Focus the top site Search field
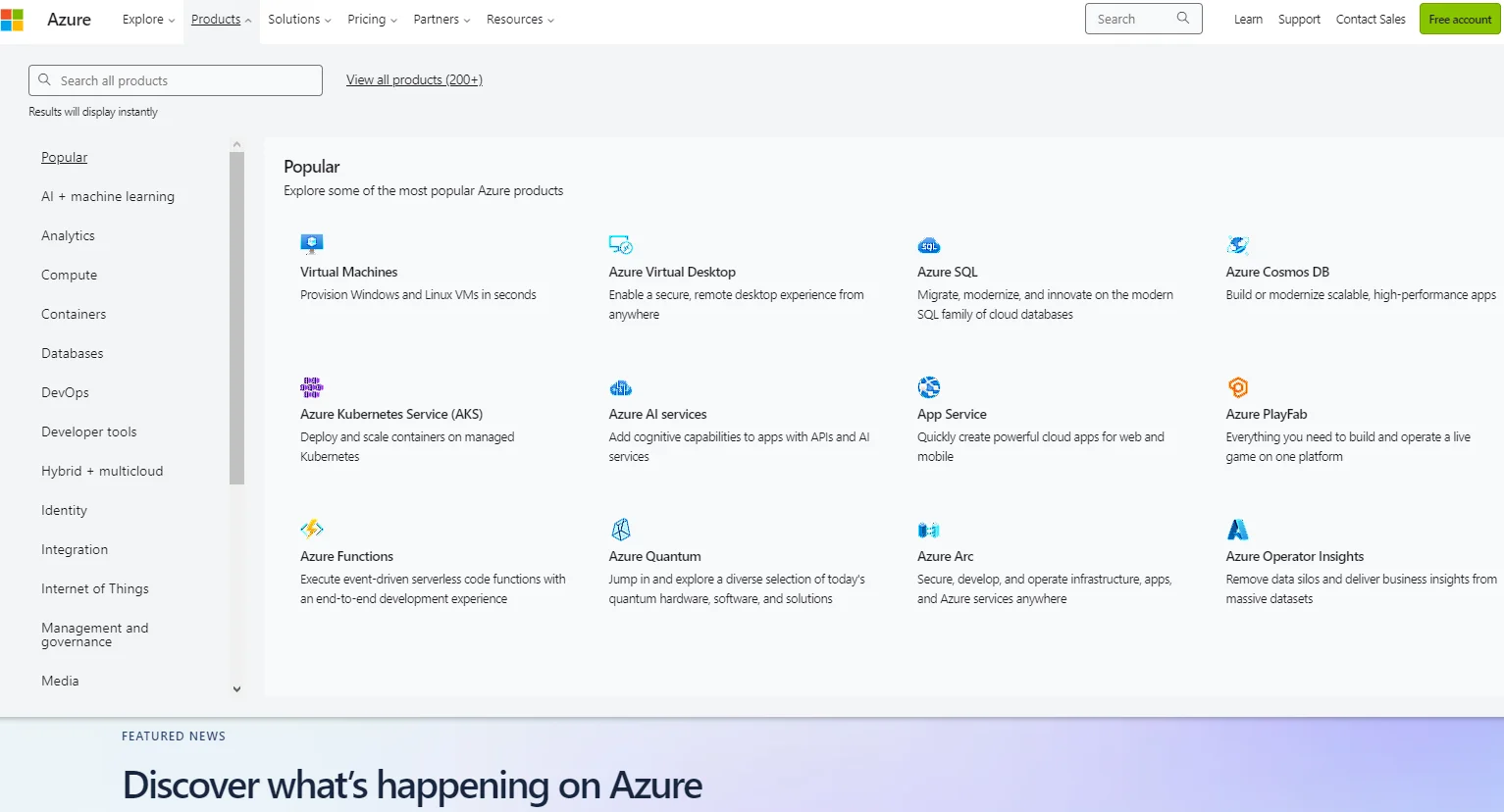1504x812 pixels. (1143, 19)
